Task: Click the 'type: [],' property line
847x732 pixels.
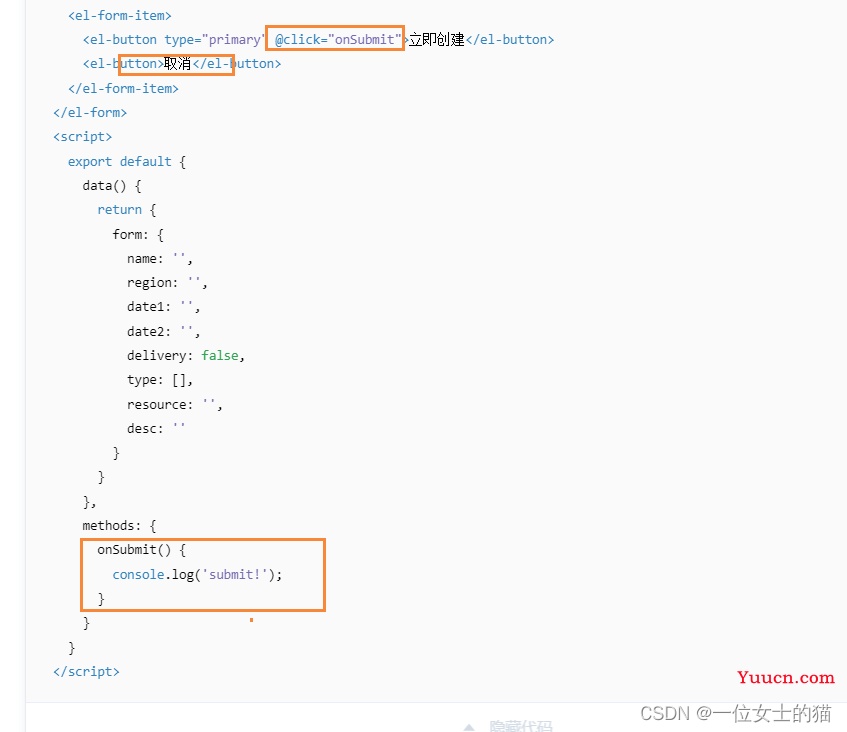Action: [x=160, y=380]
